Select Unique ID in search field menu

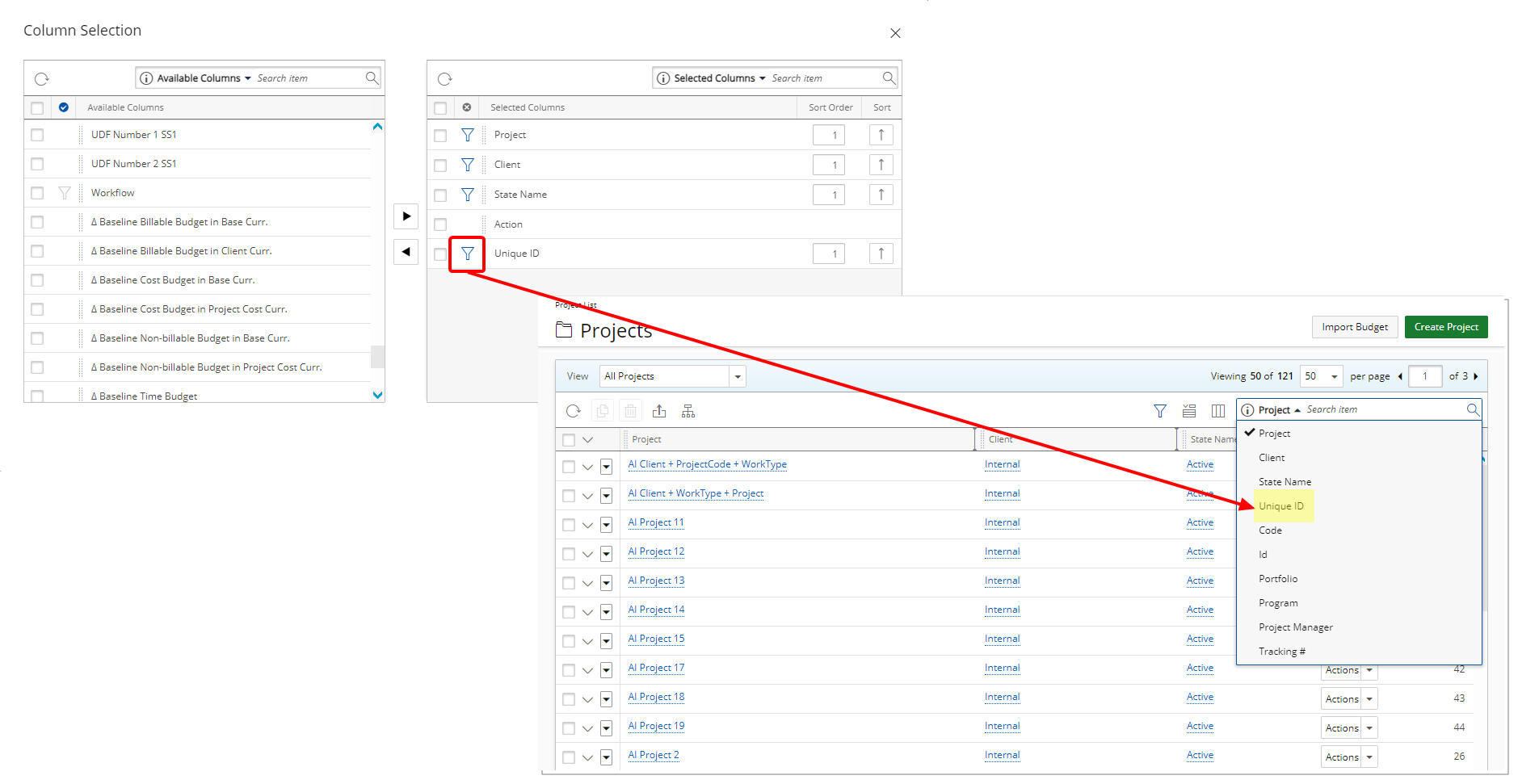pos(1281,506)
